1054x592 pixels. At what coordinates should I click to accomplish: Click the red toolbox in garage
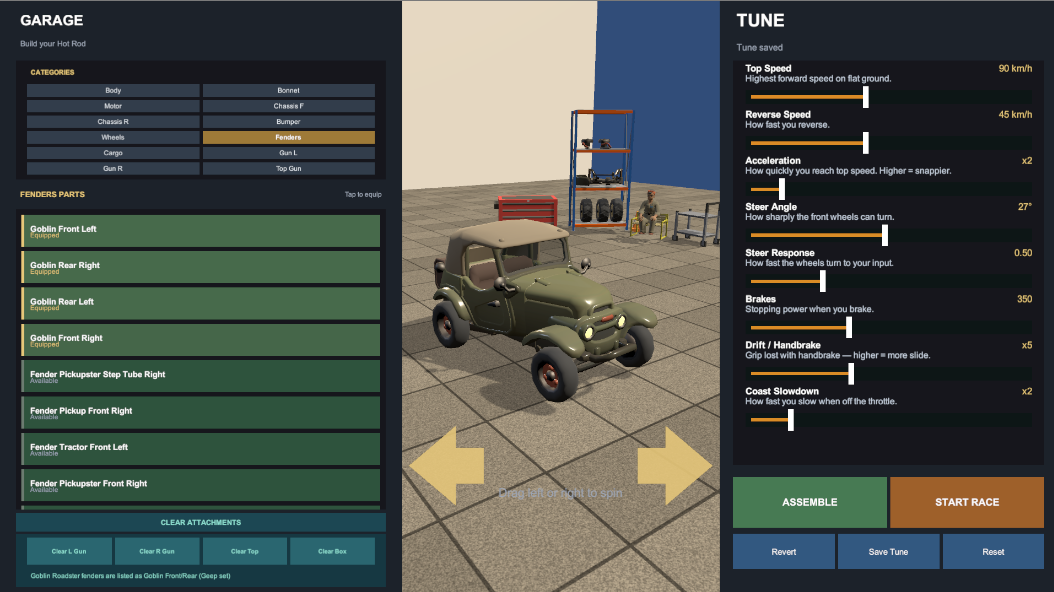pyautogui.click(x=528, y=210)
